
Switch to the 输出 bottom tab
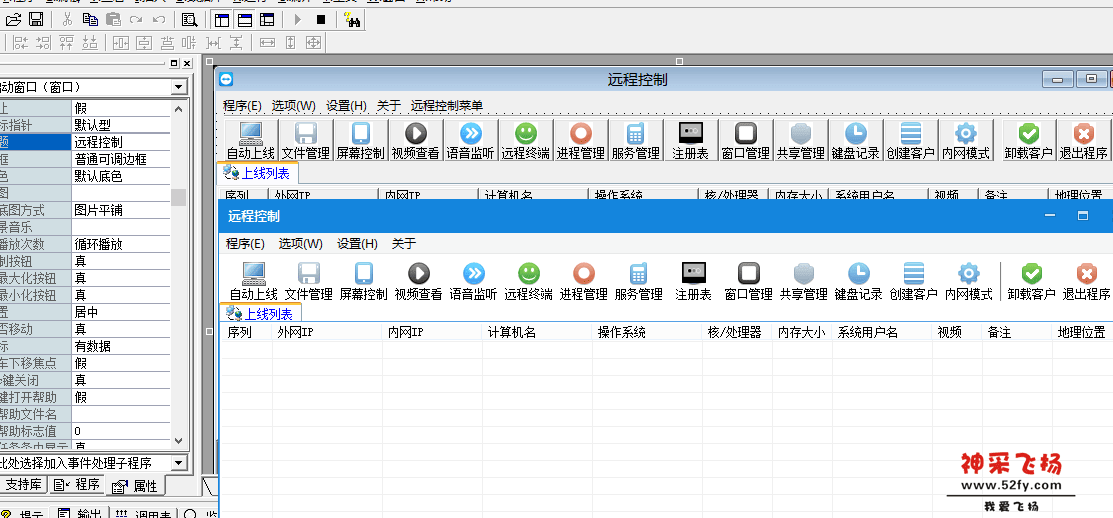point(82,513)
